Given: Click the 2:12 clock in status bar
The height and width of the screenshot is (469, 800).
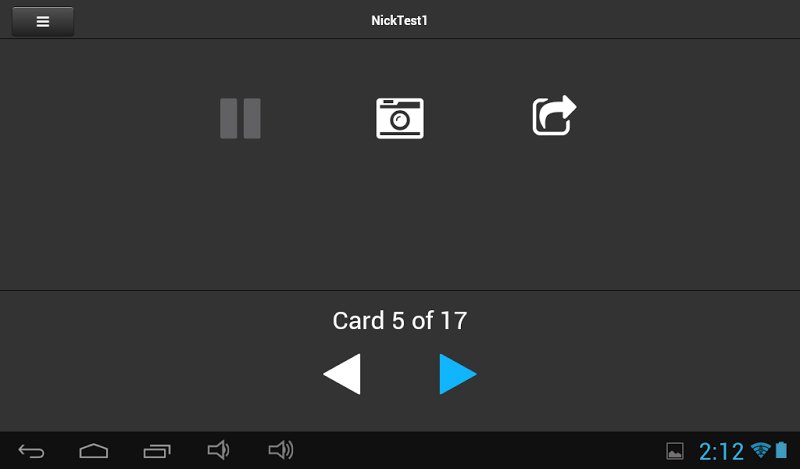Looking at the screenshot, I should 721,452.
